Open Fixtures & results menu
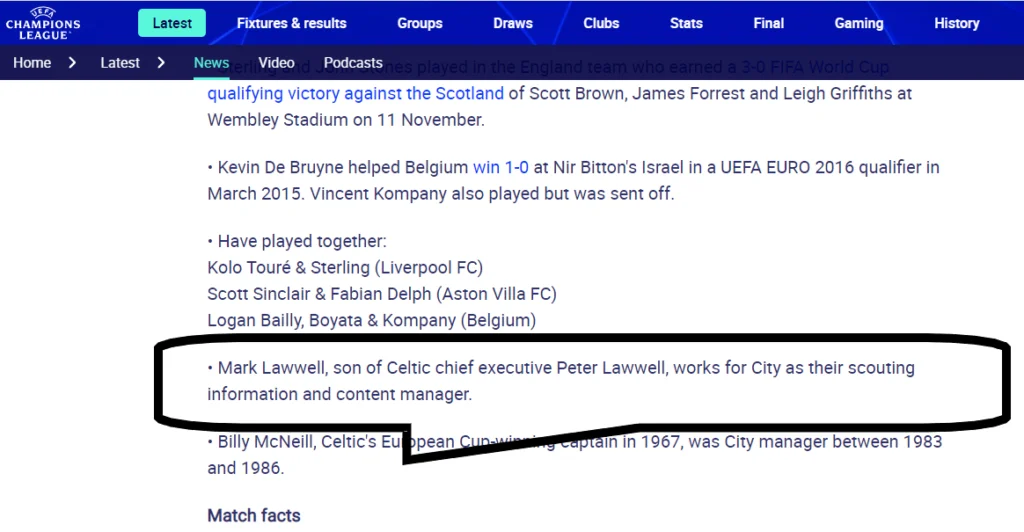The width and height of the screenshot is (1024, 532). (291, 23)
